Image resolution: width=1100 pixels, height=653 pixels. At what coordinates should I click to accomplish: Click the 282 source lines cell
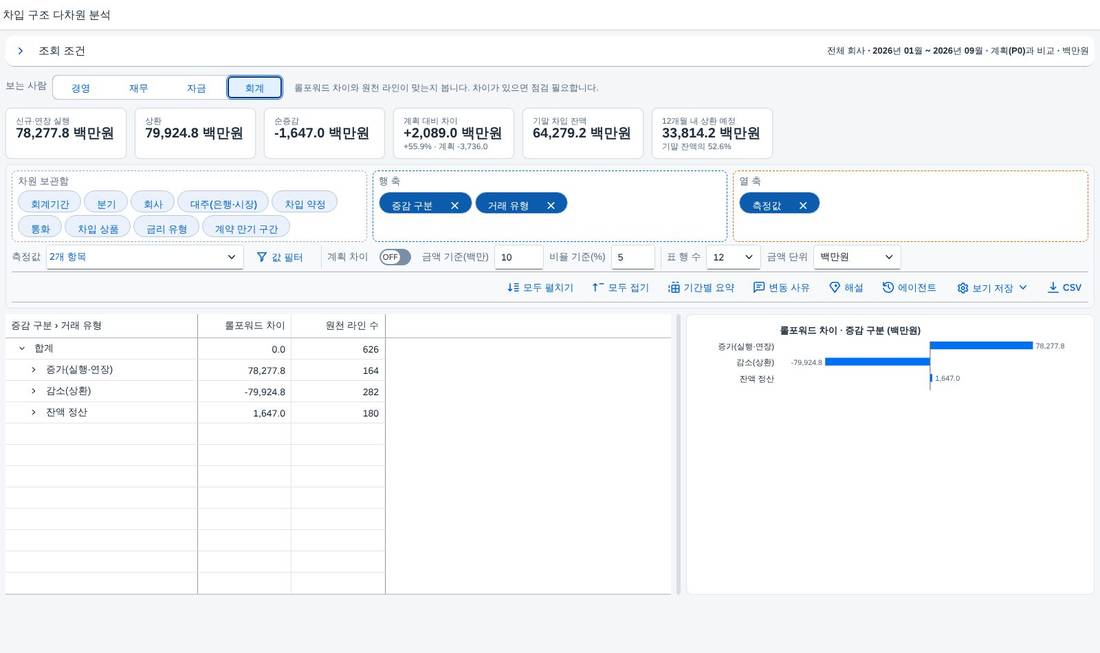point(338,391)
